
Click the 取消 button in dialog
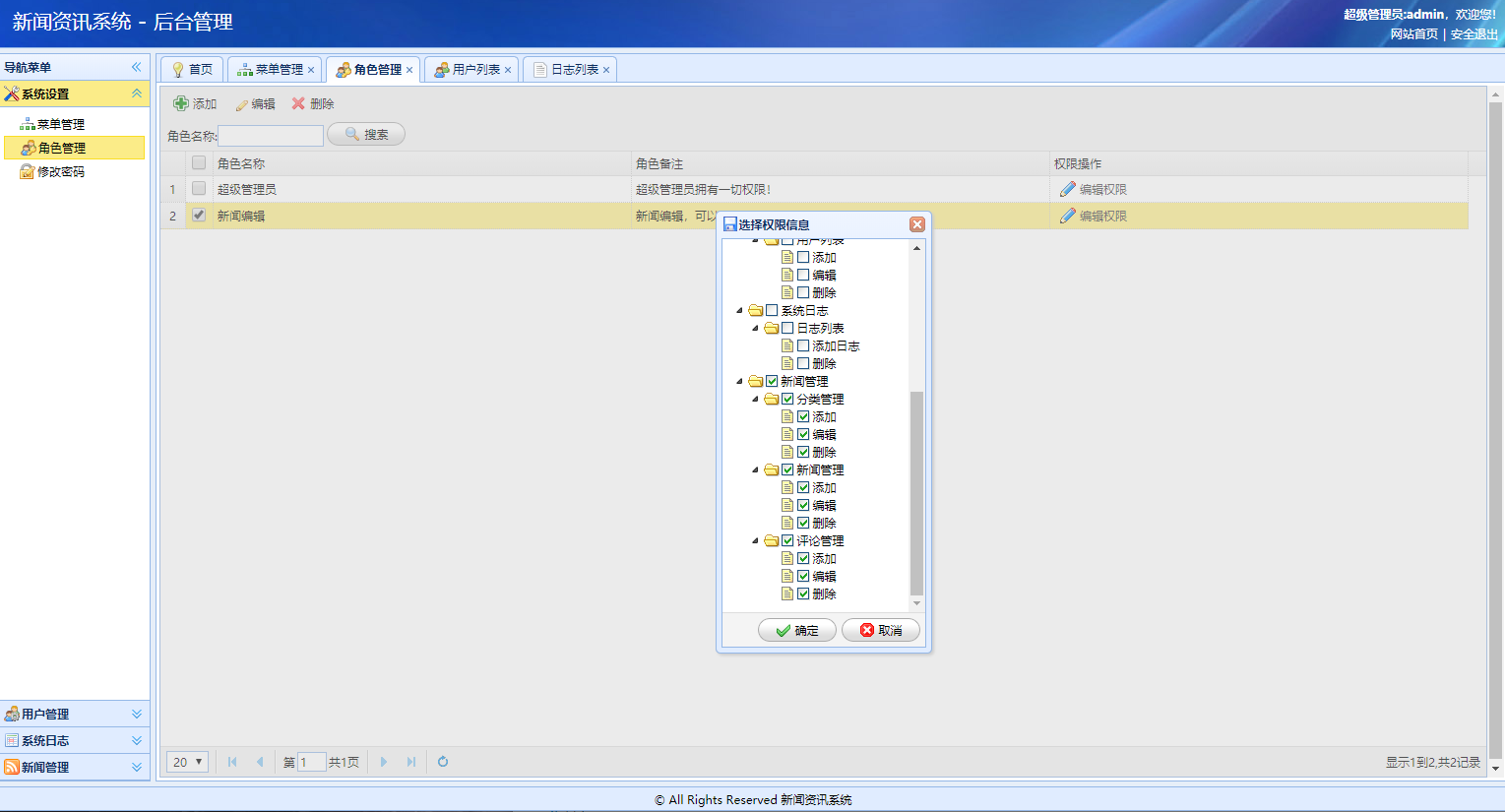(x=881, y=630)
